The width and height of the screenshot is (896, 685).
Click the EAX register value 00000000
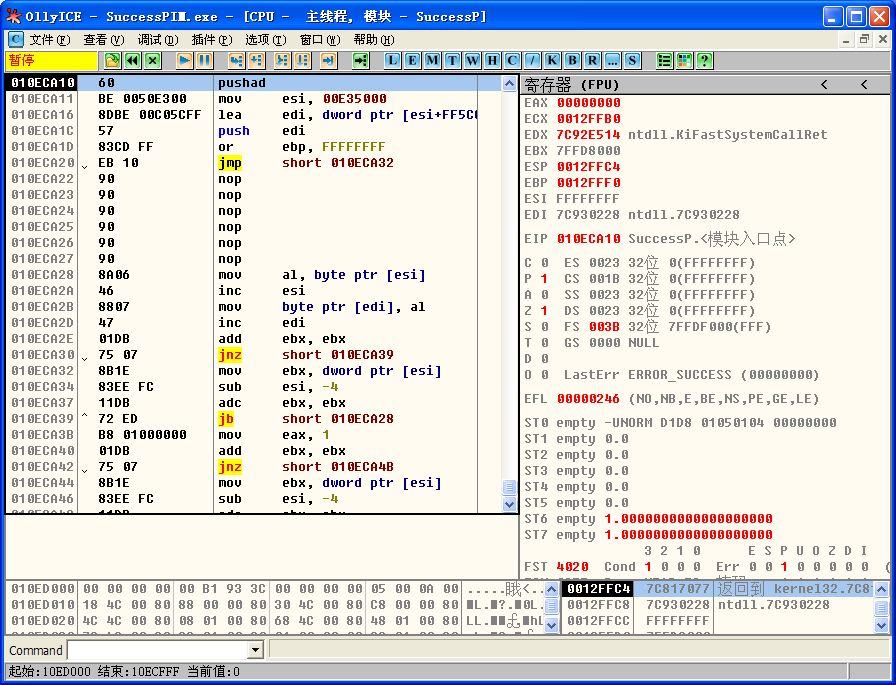point(589,103)
